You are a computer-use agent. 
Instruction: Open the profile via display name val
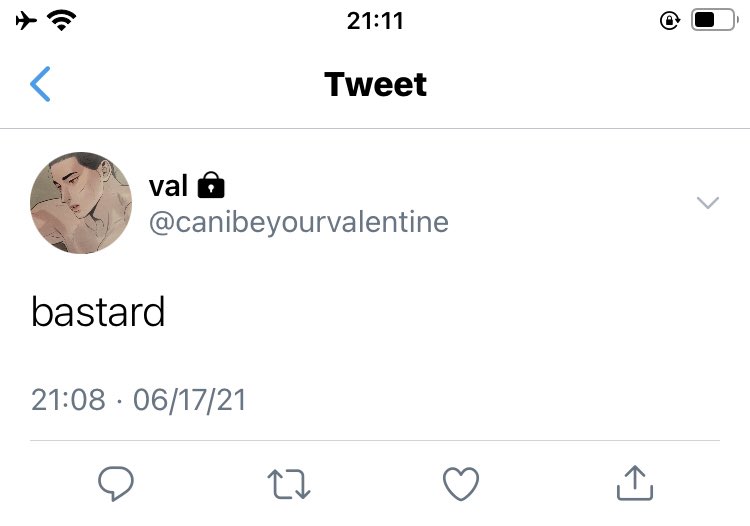pos(168,186)
